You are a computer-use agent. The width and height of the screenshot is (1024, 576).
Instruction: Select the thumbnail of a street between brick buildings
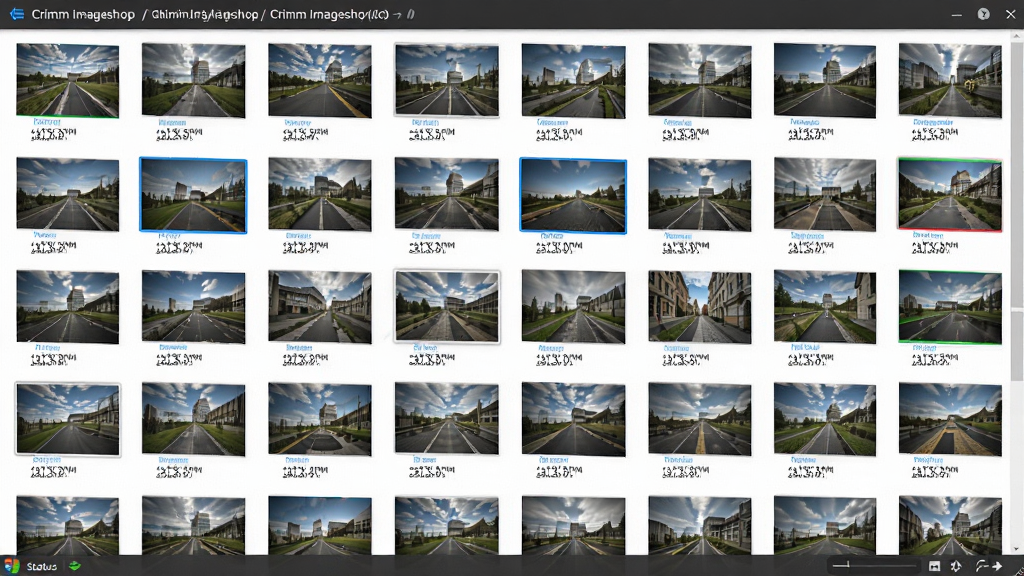coord(699,307)
